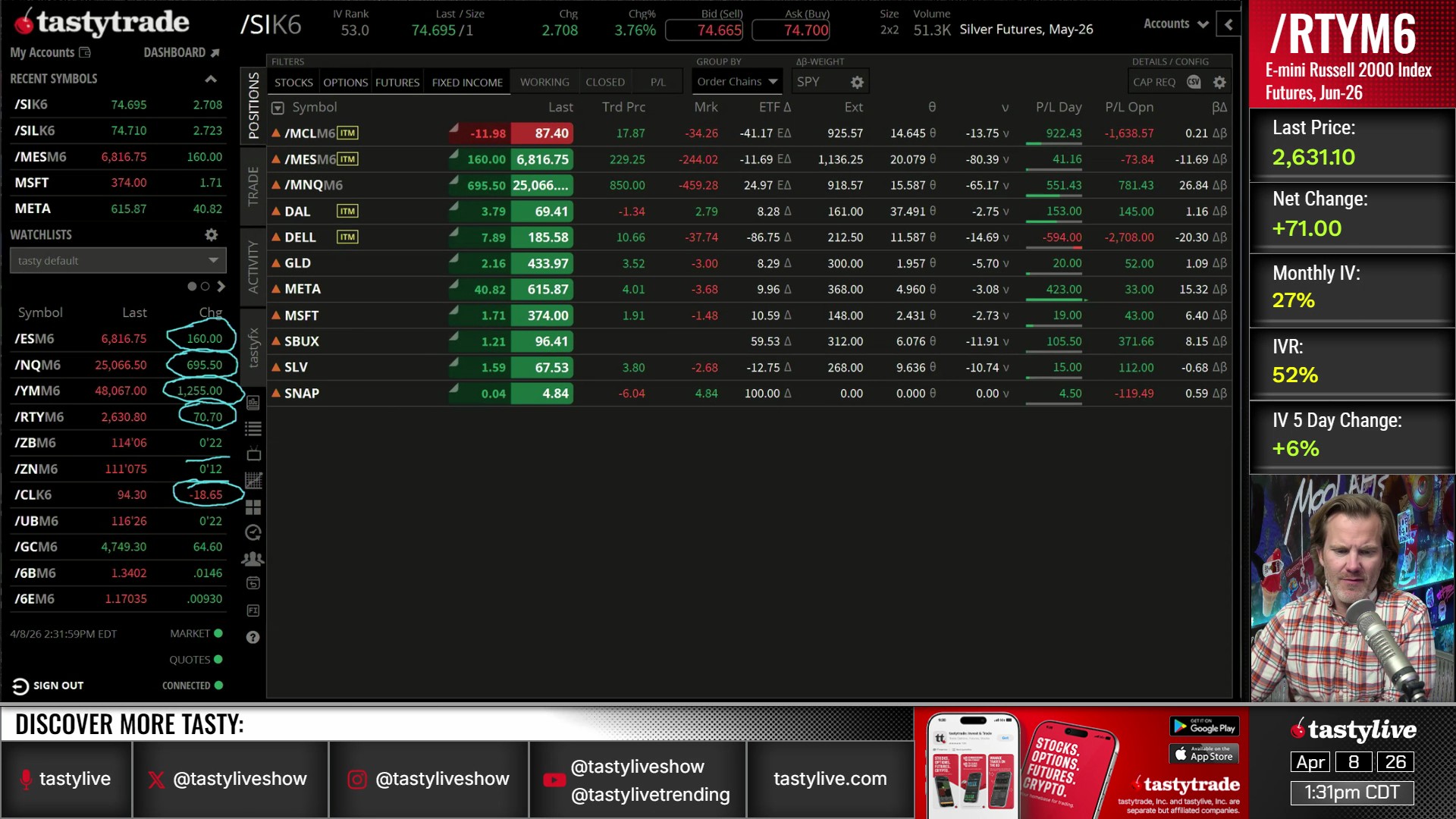The width and height of the screenshot is (1456, 819).
Task: Click the help question mark icon
Action: (253, 638)
